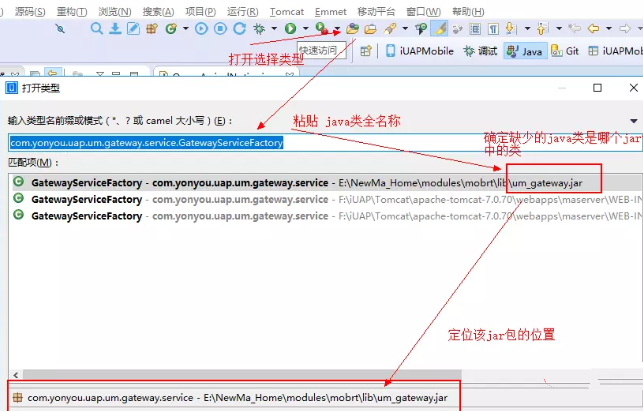Open the run configurations dropdown arrow

(306, 28)
